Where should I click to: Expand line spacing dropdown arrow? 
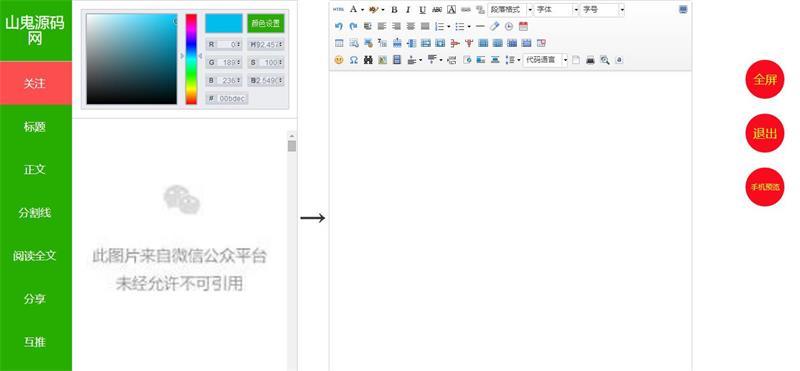click(x=519, y=60)
